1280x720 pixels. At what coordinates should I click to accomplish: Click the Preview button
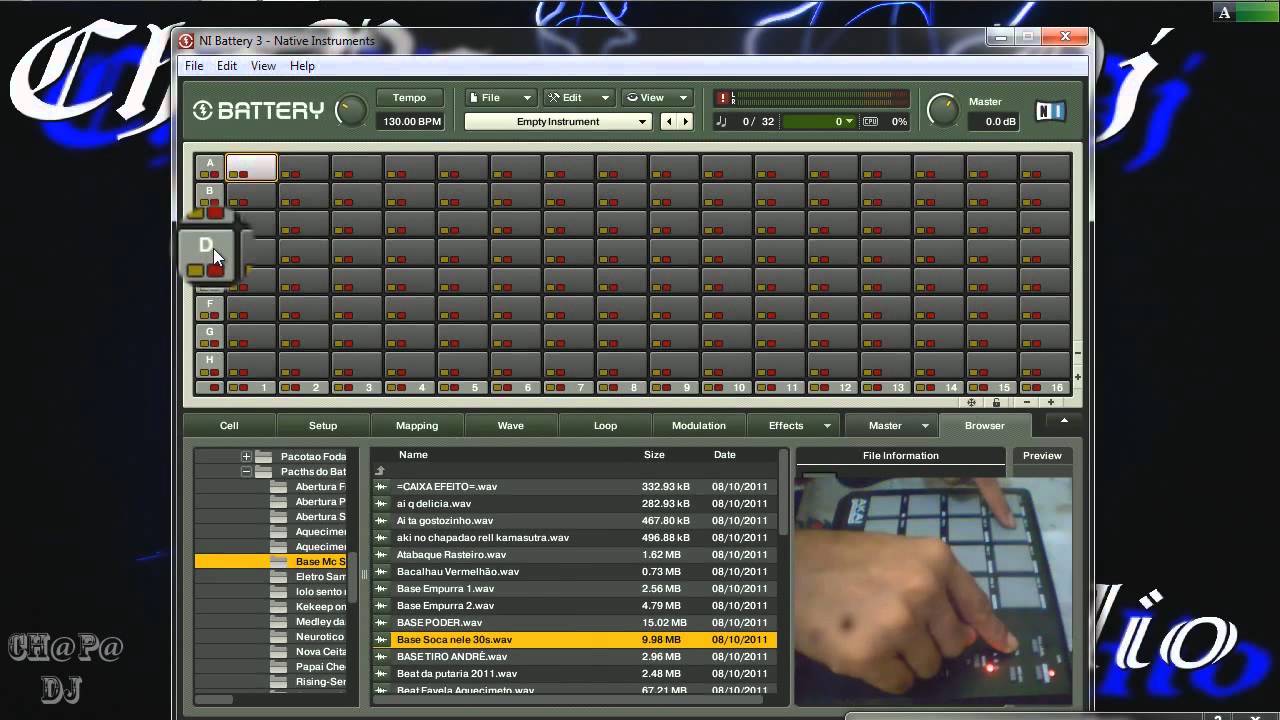(1042, 455)
